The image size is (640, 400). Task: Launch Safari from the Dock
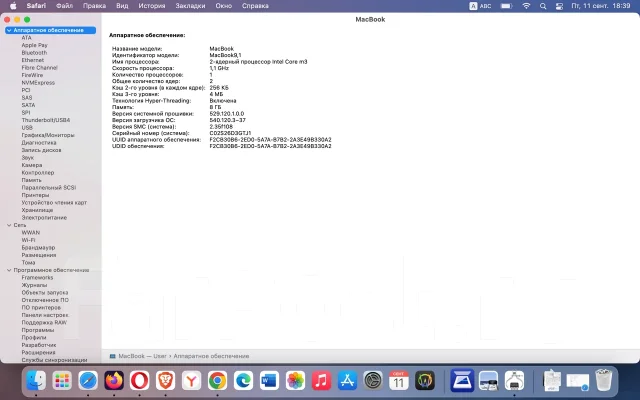(88, 380)
